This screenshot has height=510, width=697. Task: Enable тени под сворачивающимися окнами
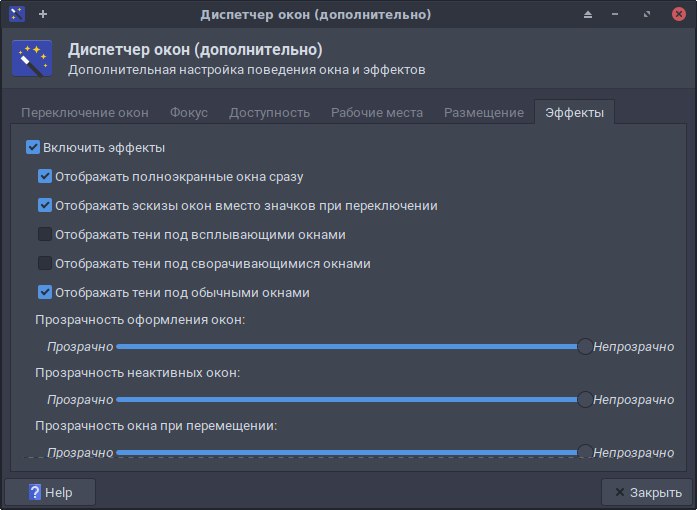pos(45,263)
